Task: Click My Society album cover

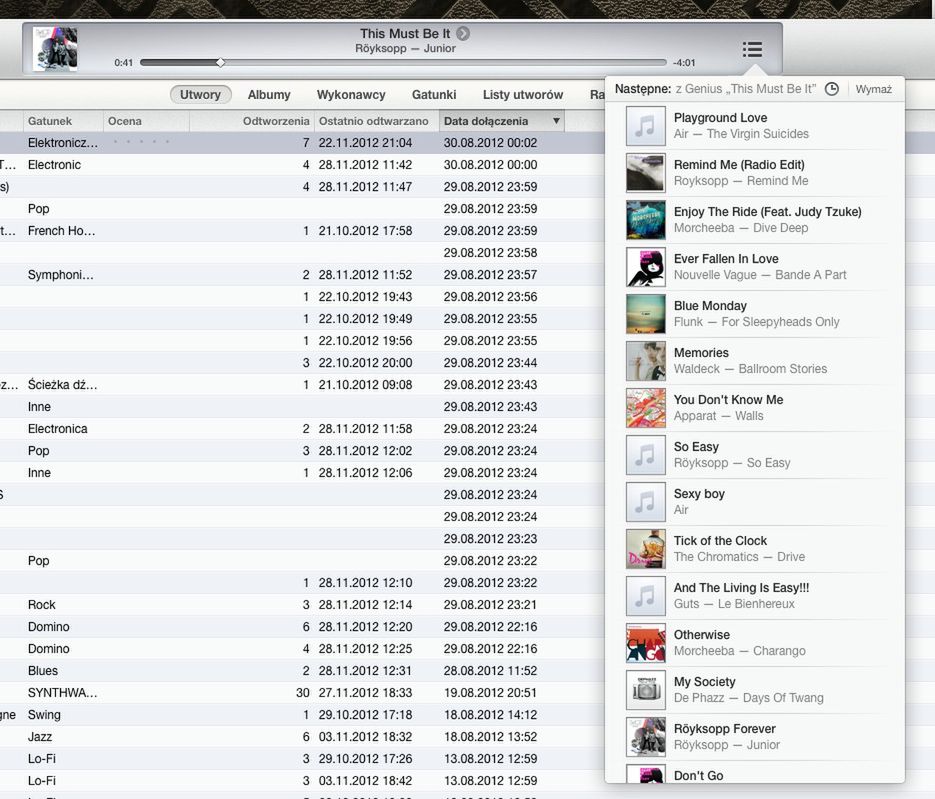Action: [x=645, y=690]
